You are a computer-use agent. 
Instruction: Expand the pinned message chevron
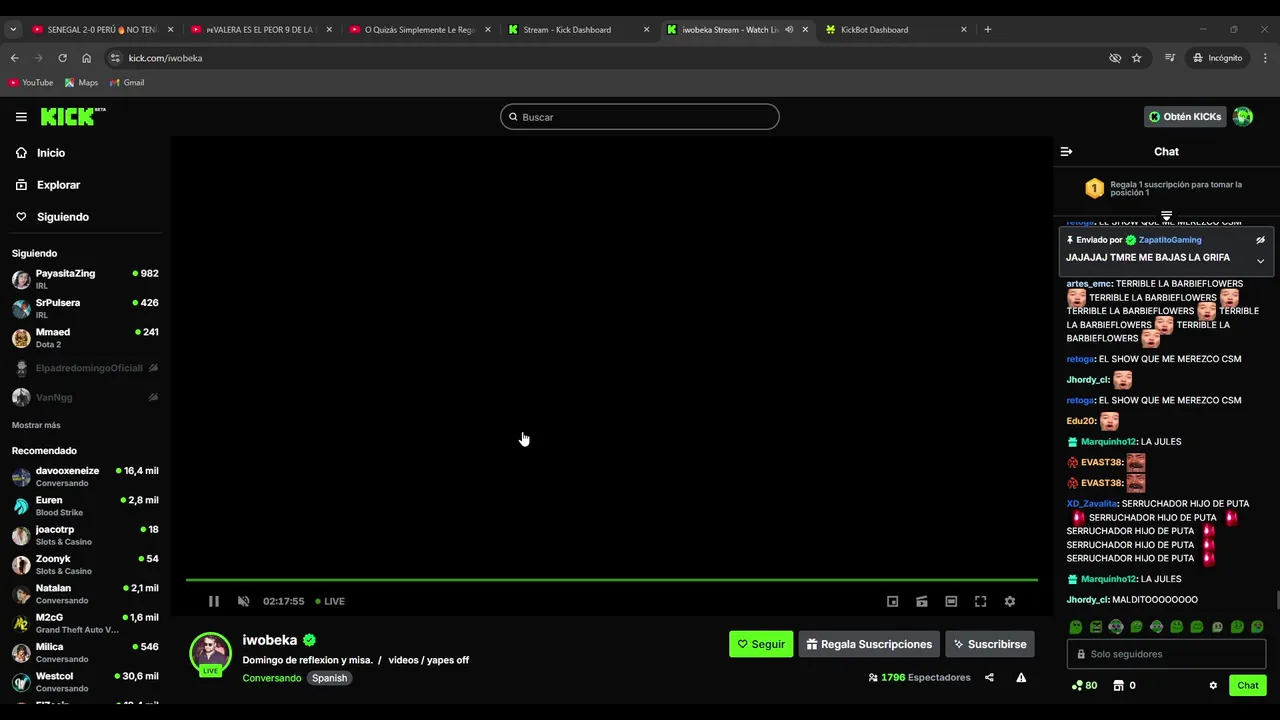tap(1260, 261)
